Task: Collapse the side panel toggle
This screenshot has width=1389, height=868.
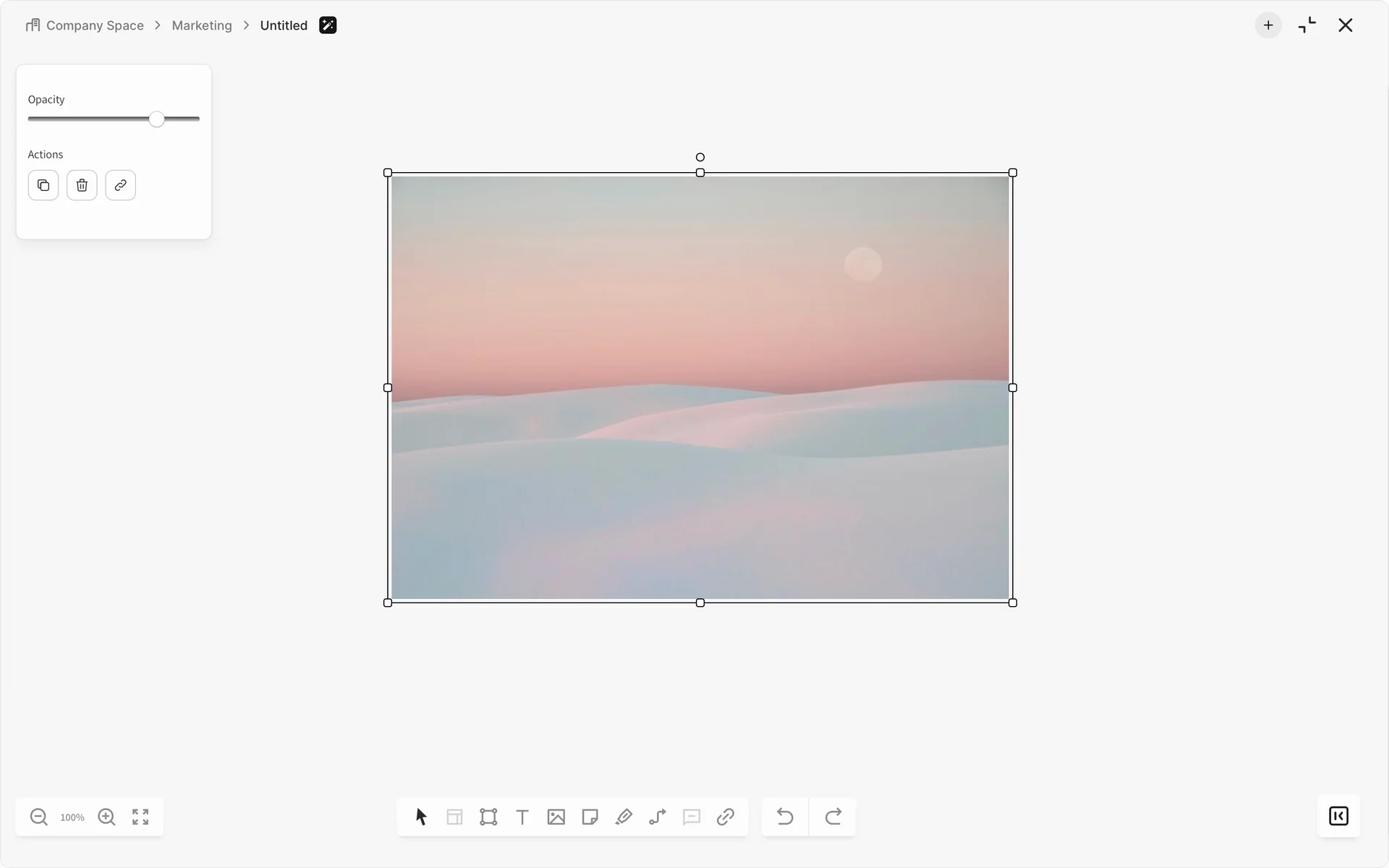Action: pyautogui.click(x=1338, y=816)
